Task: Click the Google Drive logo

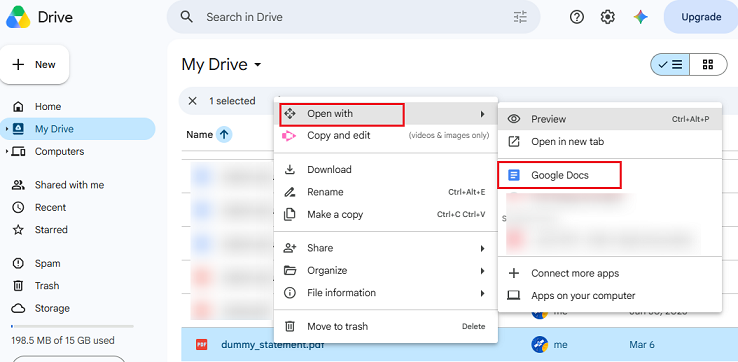Action: click(18, 17)
